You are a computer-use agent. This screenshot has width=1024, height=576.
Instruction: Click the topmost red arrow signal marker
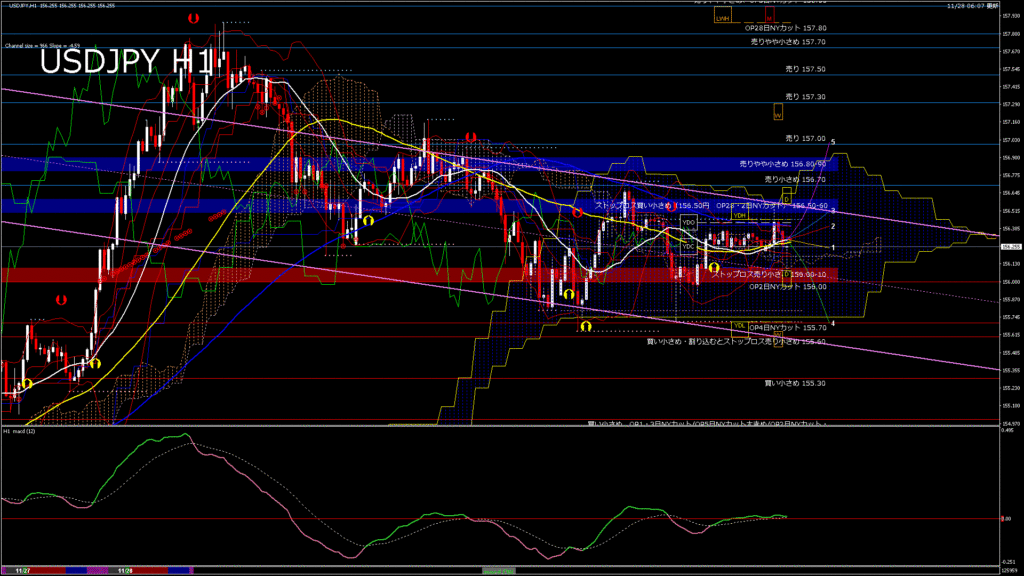[192, 18]
